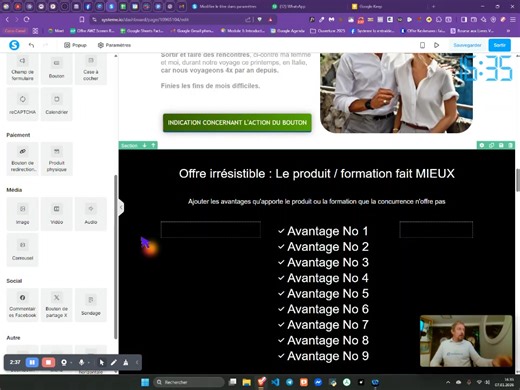Open the Windows Start menu

[145, 382]
